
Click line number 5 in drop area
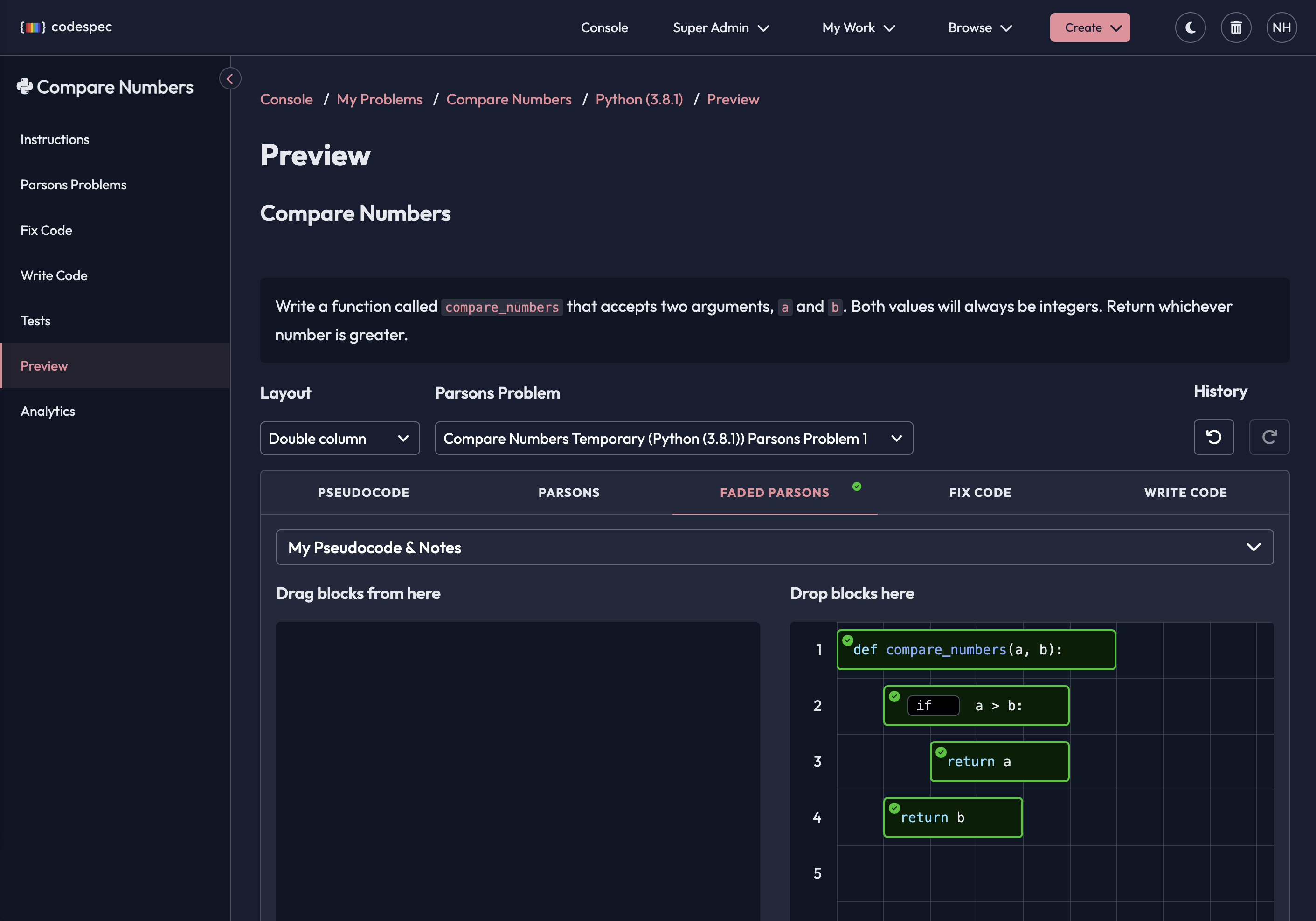[x=817, y=873]
